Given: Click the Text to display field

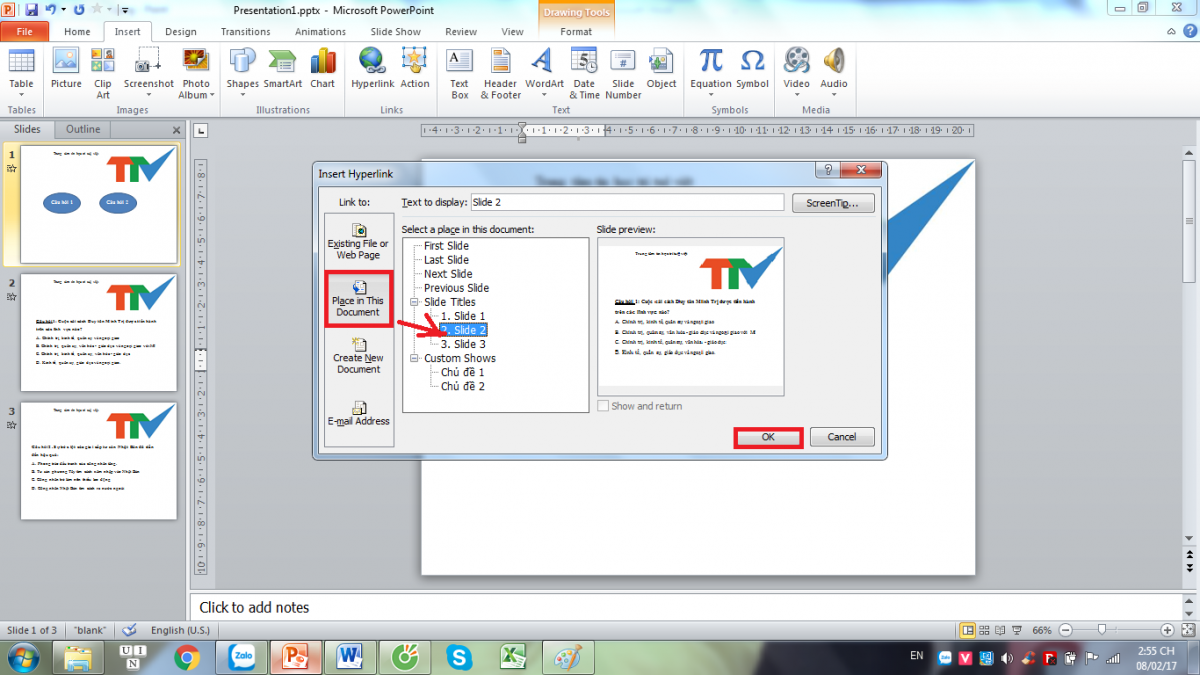Looking at the screenshot, I should point(626,203).
